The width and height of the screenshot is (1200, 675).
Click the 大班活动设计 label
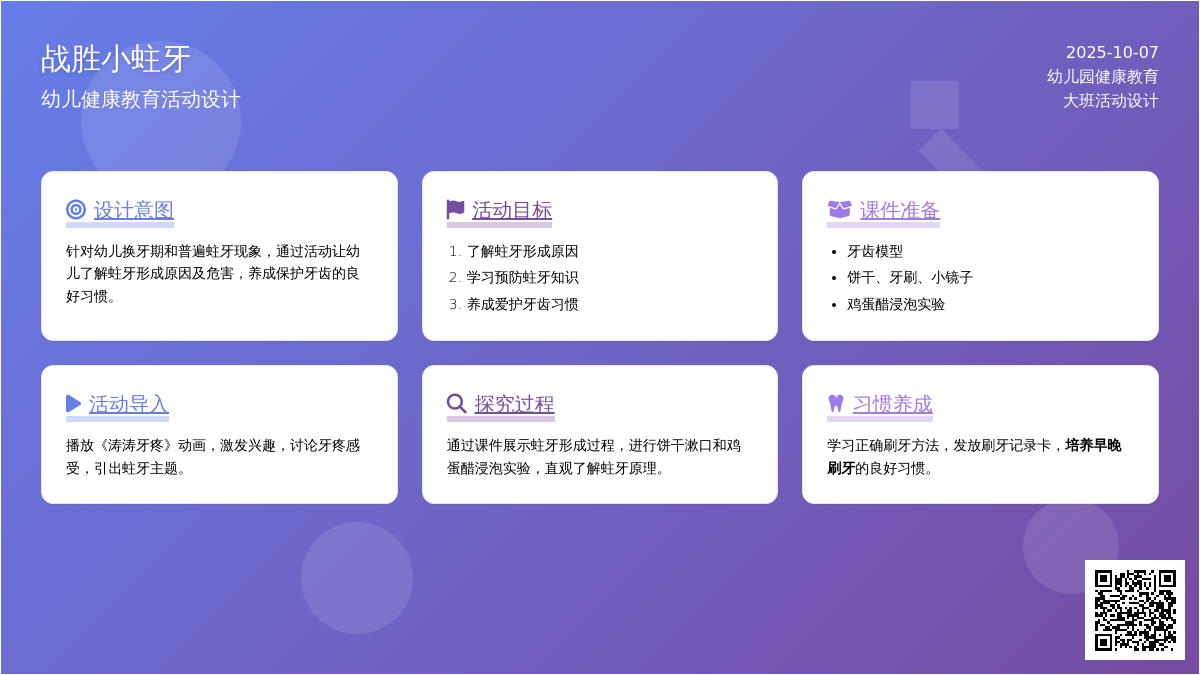tap(1110, 101)
